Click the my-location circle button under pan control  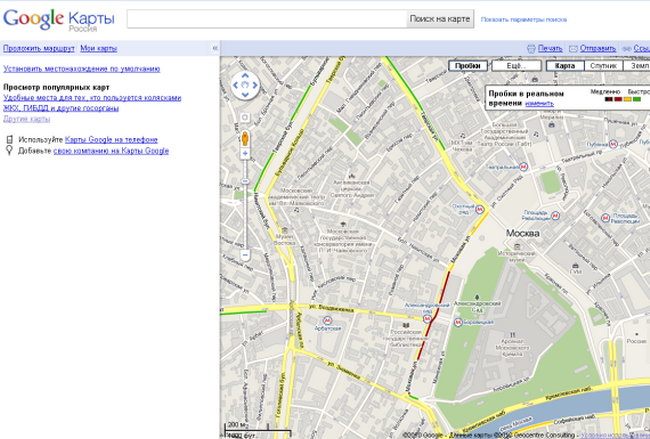245,117
